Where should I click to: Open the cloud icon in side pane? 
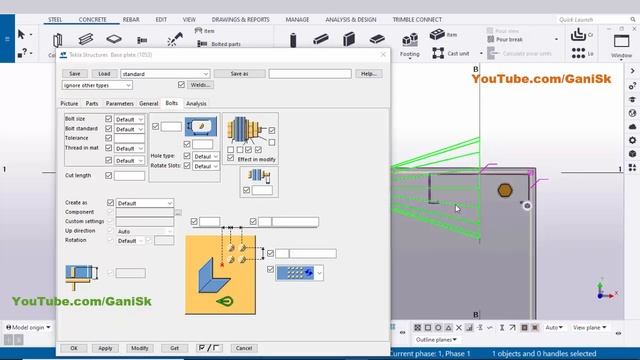[x=632, y=127]
